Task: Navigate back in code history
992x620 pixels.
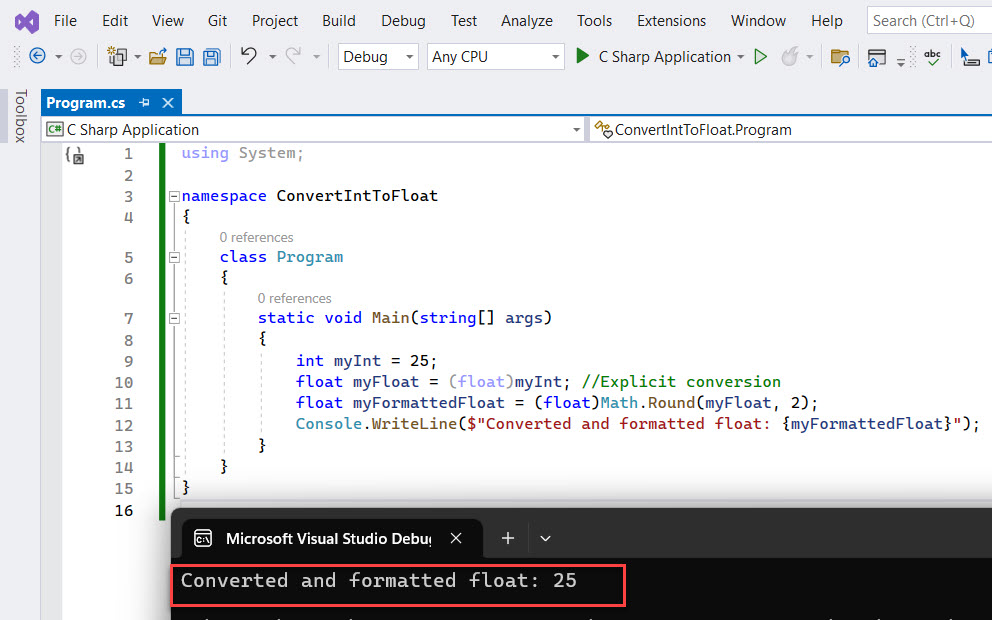Action: tap(36, 57)
